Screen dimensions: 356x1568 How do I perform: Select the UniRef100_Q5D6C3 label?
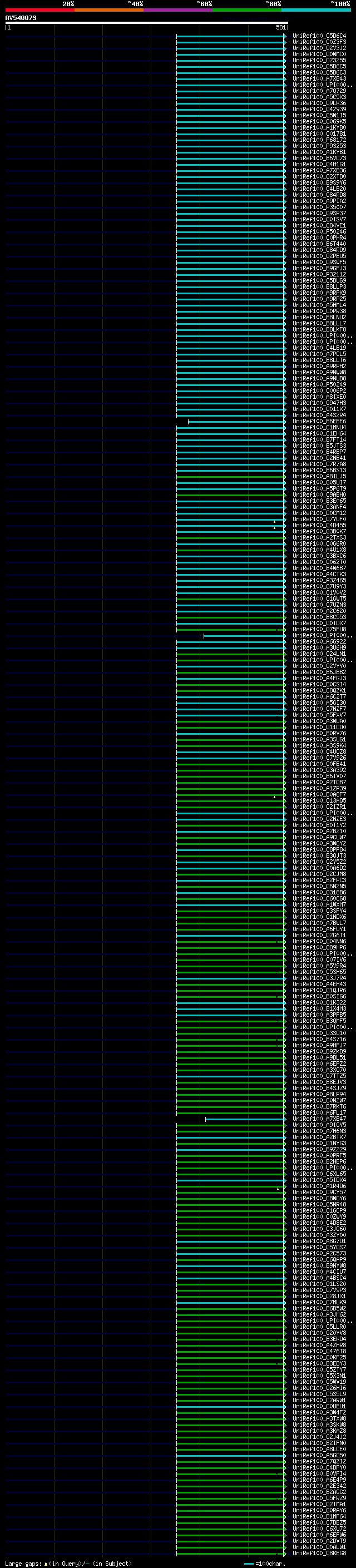(x=319, y=72)
